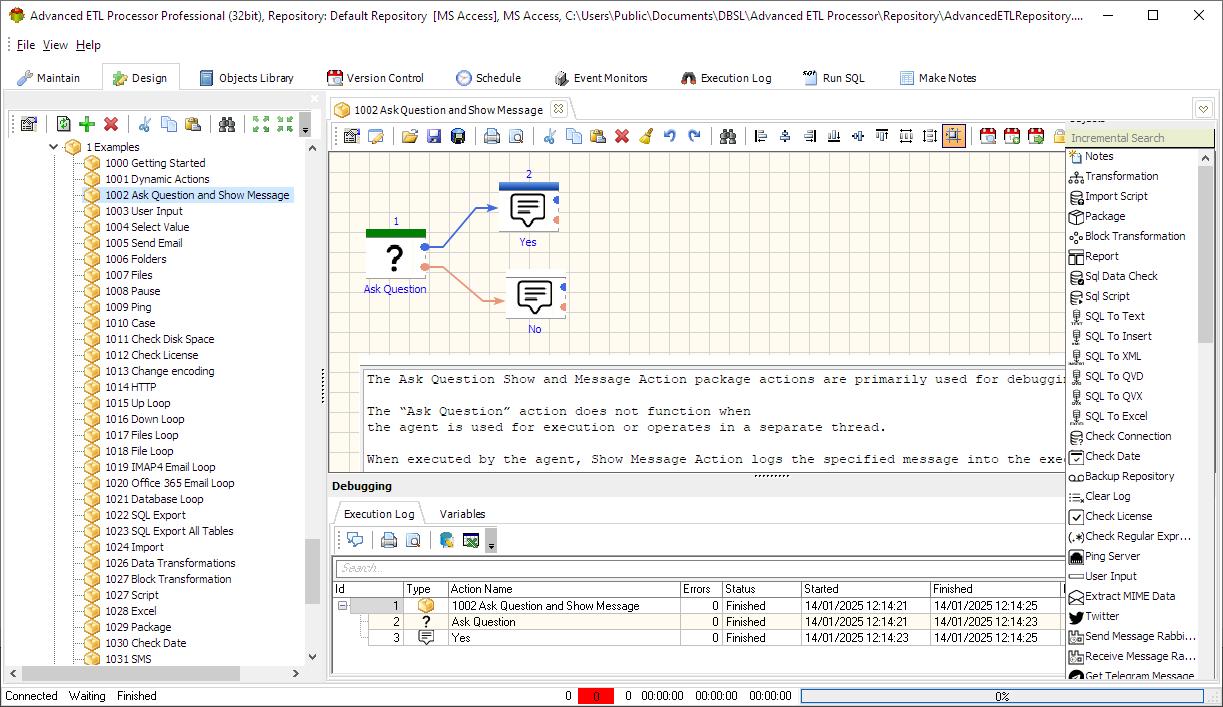
Task: Select 1030 Check Date in the tree
Action: pyautogui.click(x=145, y=643)
